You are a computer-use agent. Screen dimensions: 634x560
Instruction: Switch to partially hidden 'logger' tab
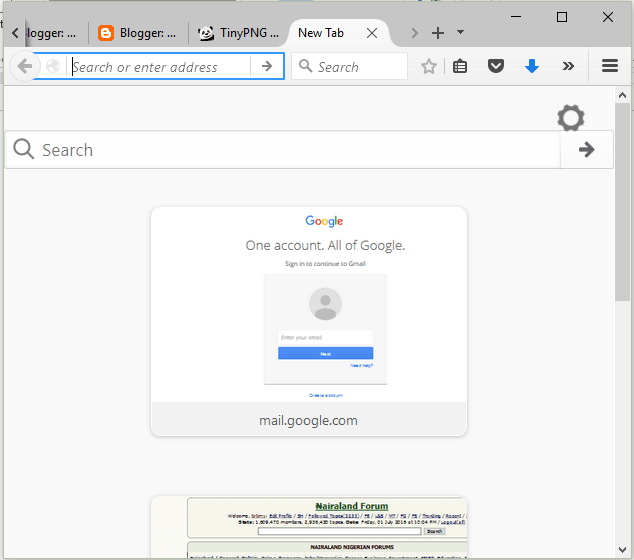click(x=51, y=33)
